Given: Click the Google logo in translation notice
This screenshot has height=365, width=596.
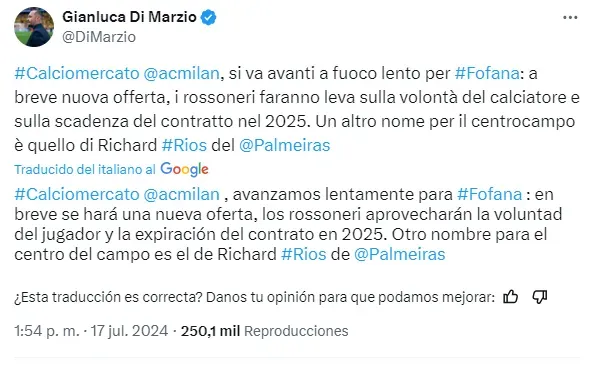Looking at the screenshot, I should click(x=184, y=169).
